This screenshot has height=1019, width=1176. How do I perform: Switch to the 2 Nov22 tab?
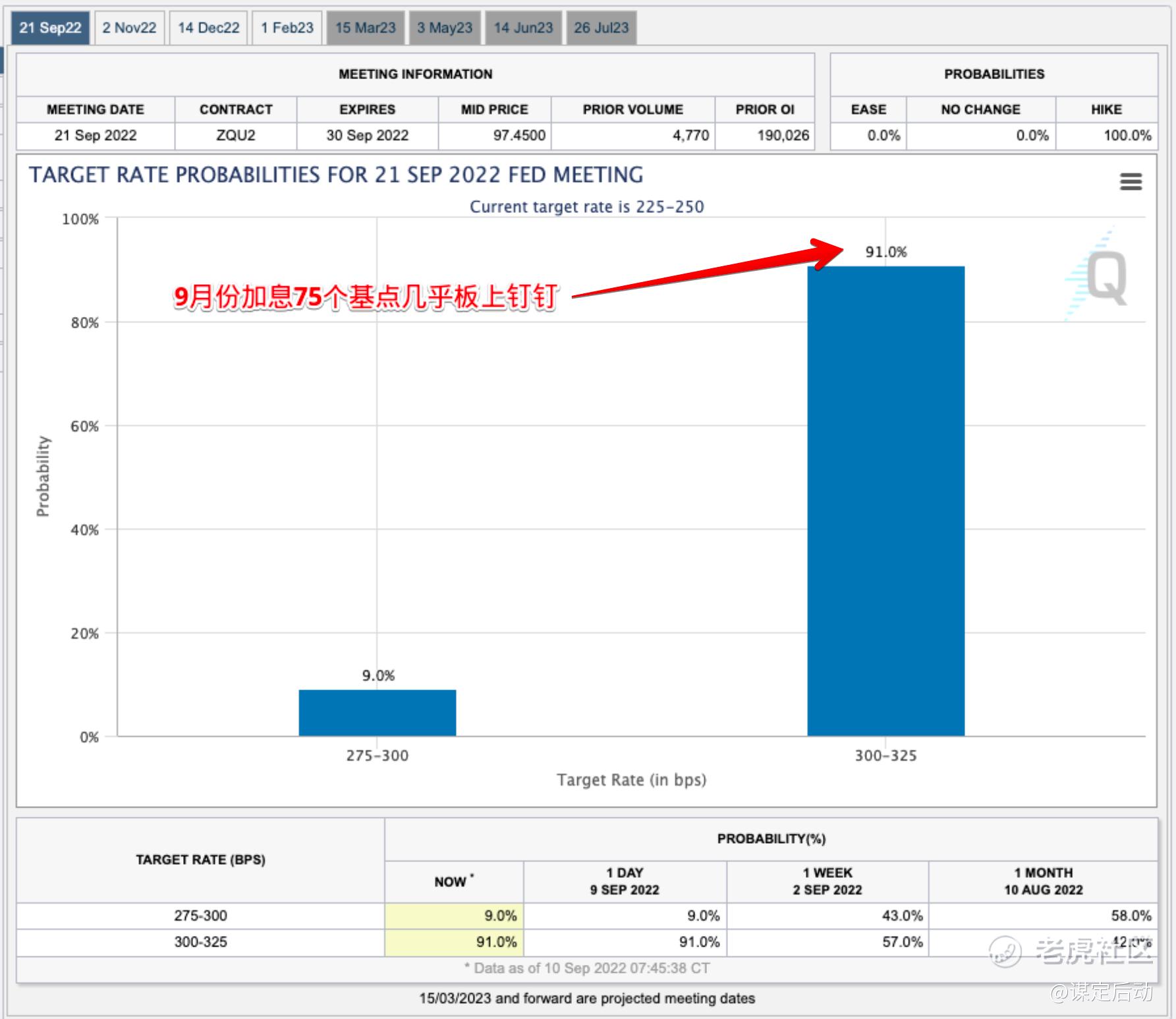coord(129,28)
